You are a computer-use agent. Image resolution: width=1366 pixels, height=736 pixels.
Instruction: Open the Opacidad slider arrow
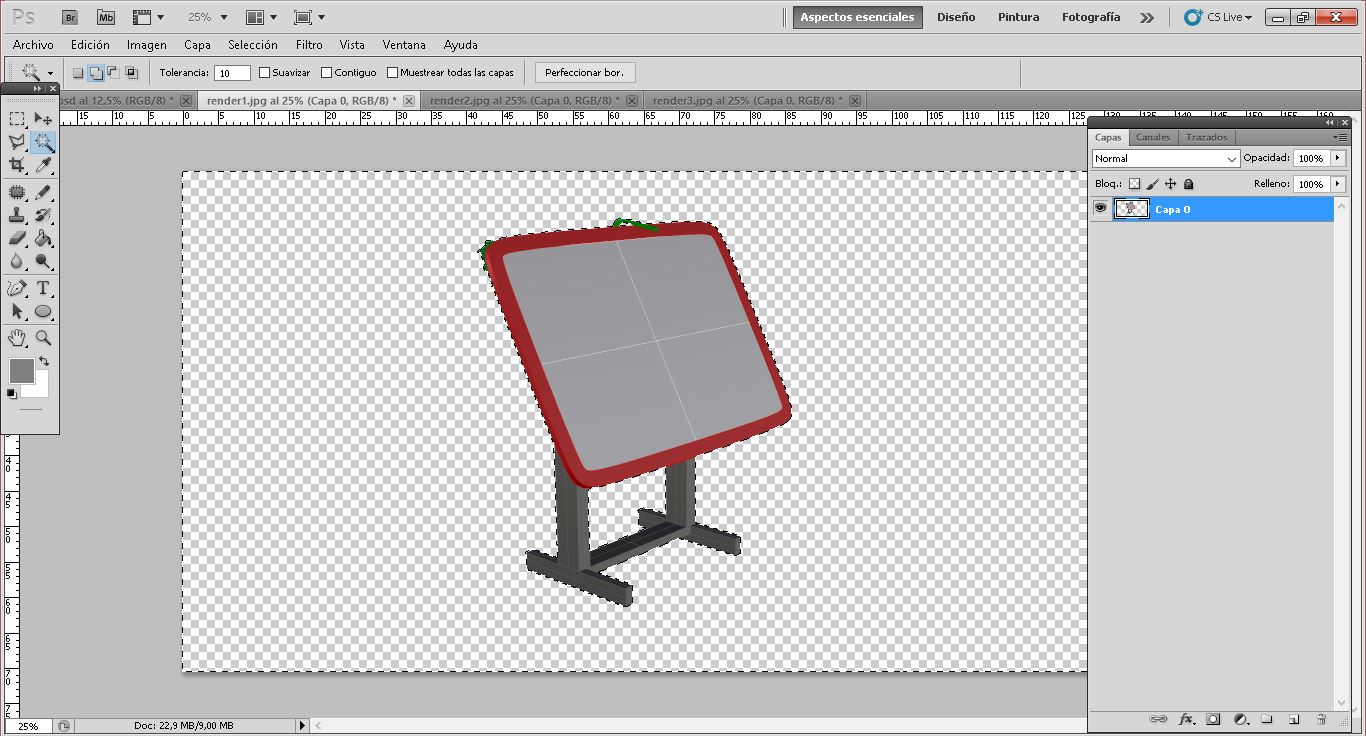coord(1338,158)
